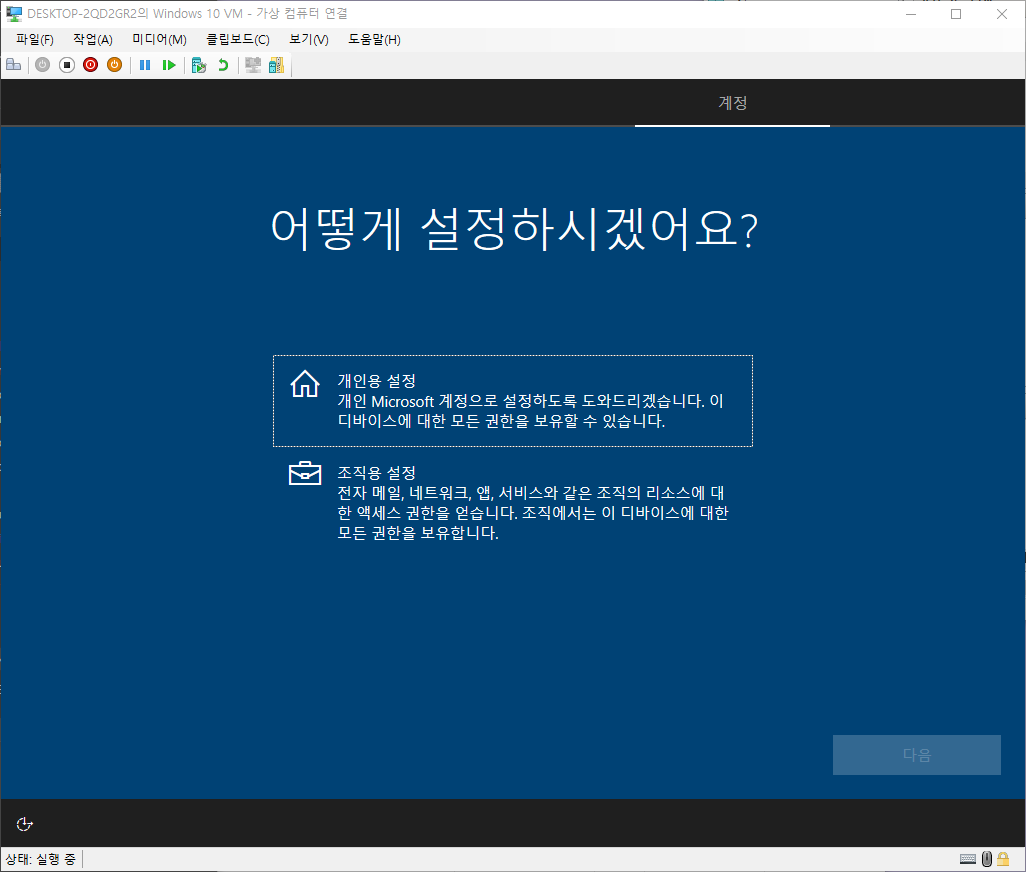Click the house icon for 개인용 설정

pyautogui.click(x=305, y=384)
